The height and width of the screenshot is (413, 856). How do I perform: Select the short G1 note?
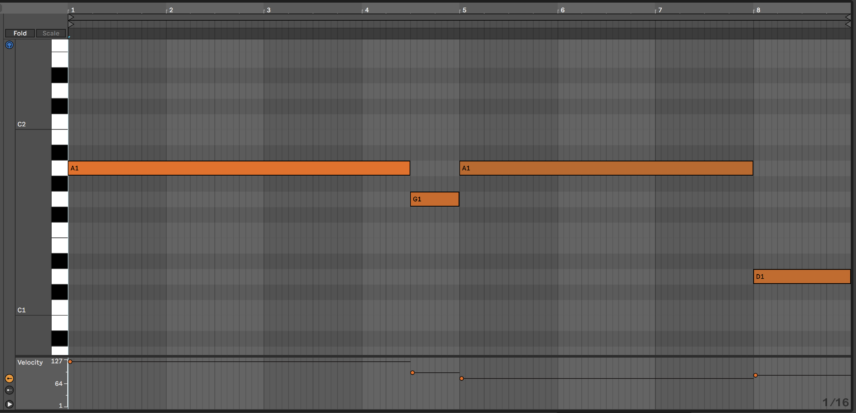tap(435, 199)
